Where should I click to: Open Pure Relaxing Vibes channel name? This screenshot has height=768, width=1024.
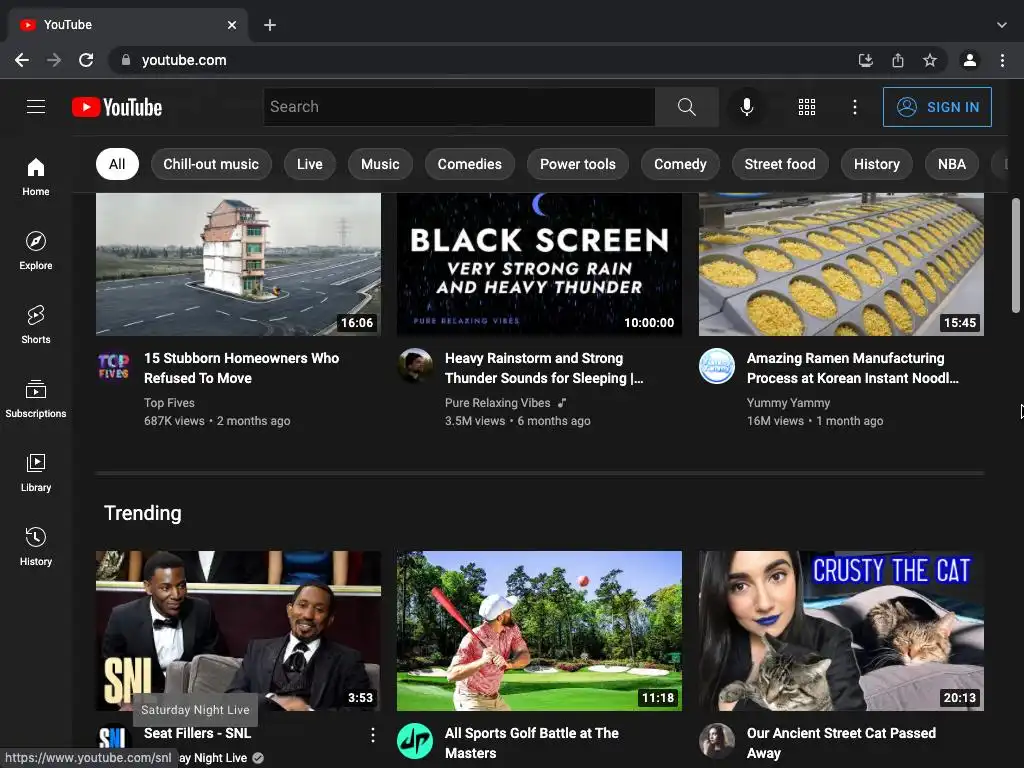click(x=497, y=403)
